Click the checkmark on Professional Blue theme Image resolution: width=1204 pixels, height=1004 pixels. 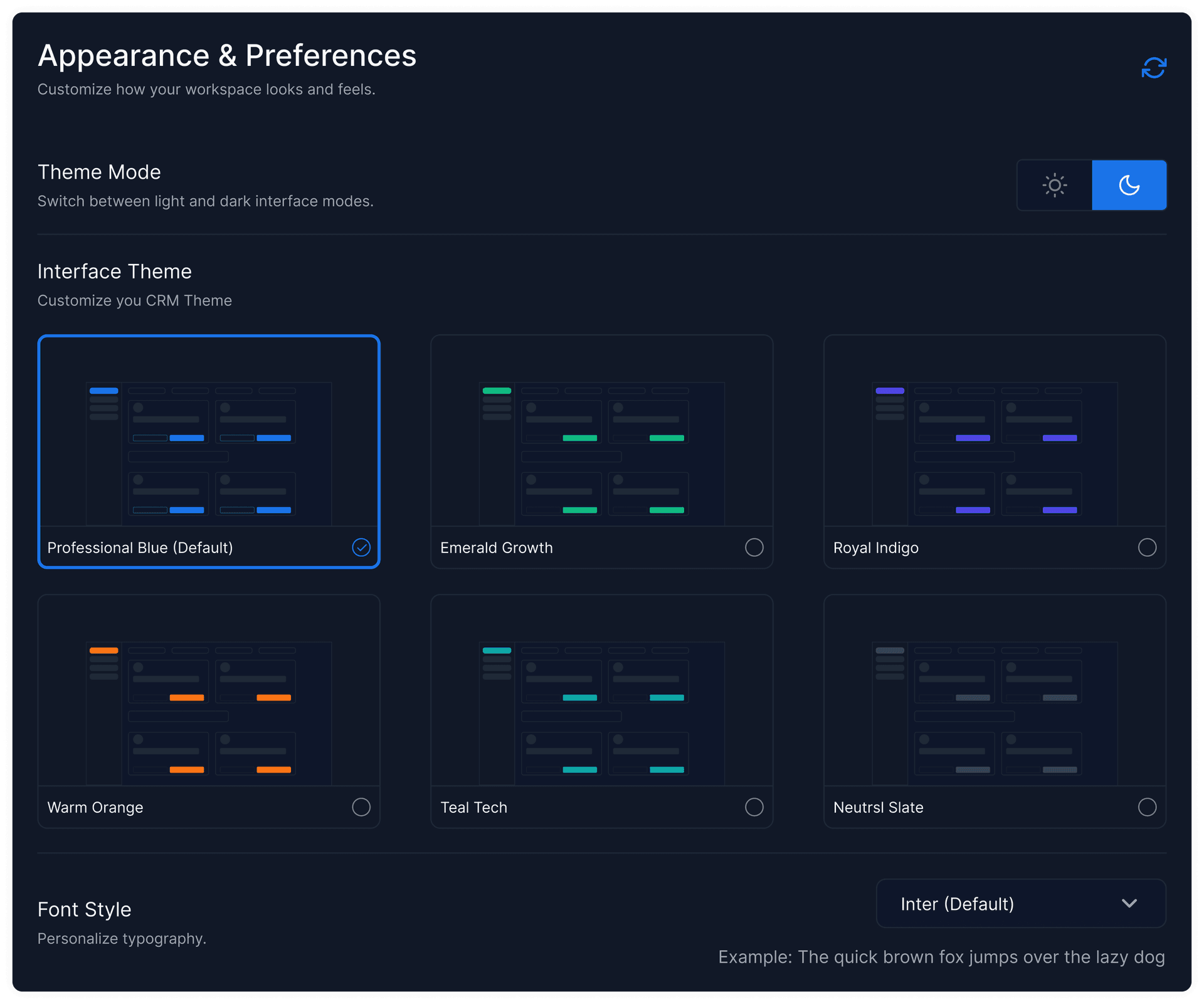pos(361,547)
